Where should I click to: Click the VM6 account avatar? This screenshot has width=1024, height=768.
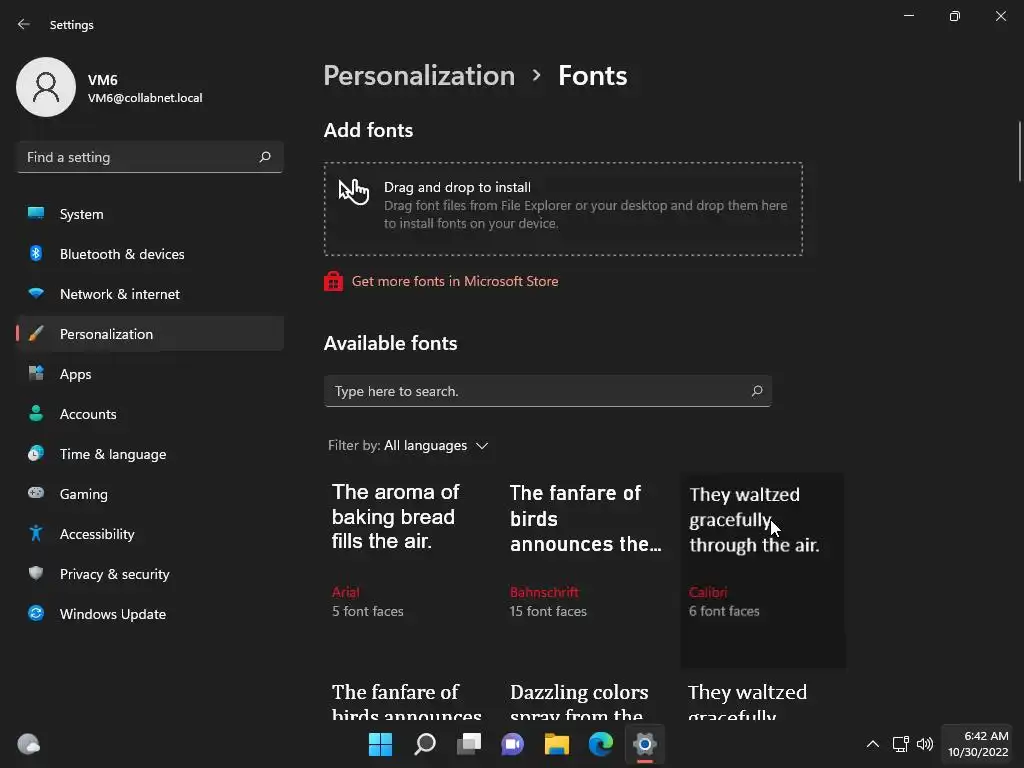pos(46,87)
